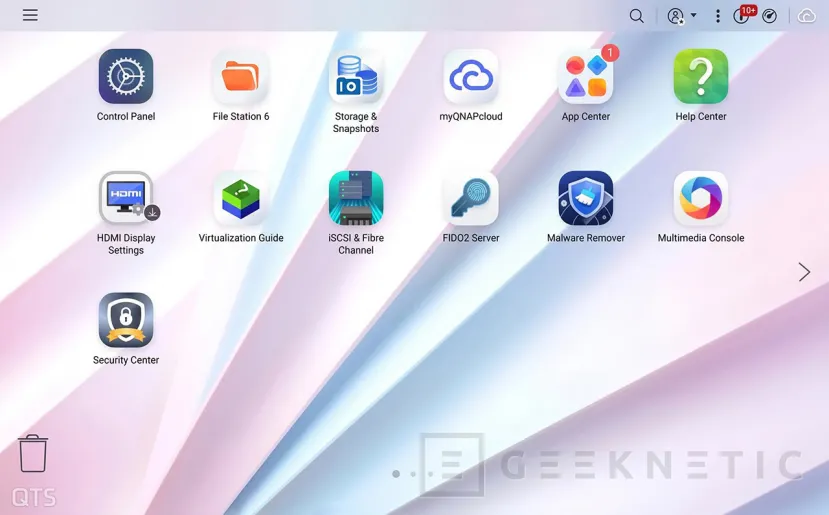Launch Malware Remover
This screenshot has height=515, width=829.
(x=586, y=198)
